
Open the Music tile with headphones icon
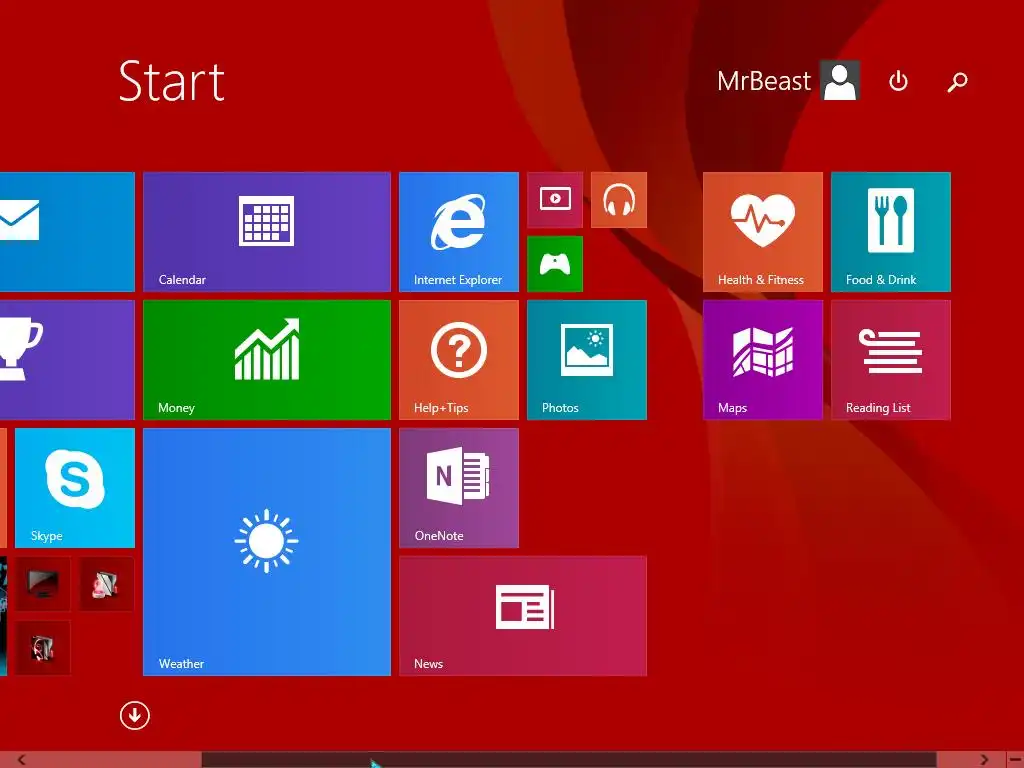pos(618,200)
